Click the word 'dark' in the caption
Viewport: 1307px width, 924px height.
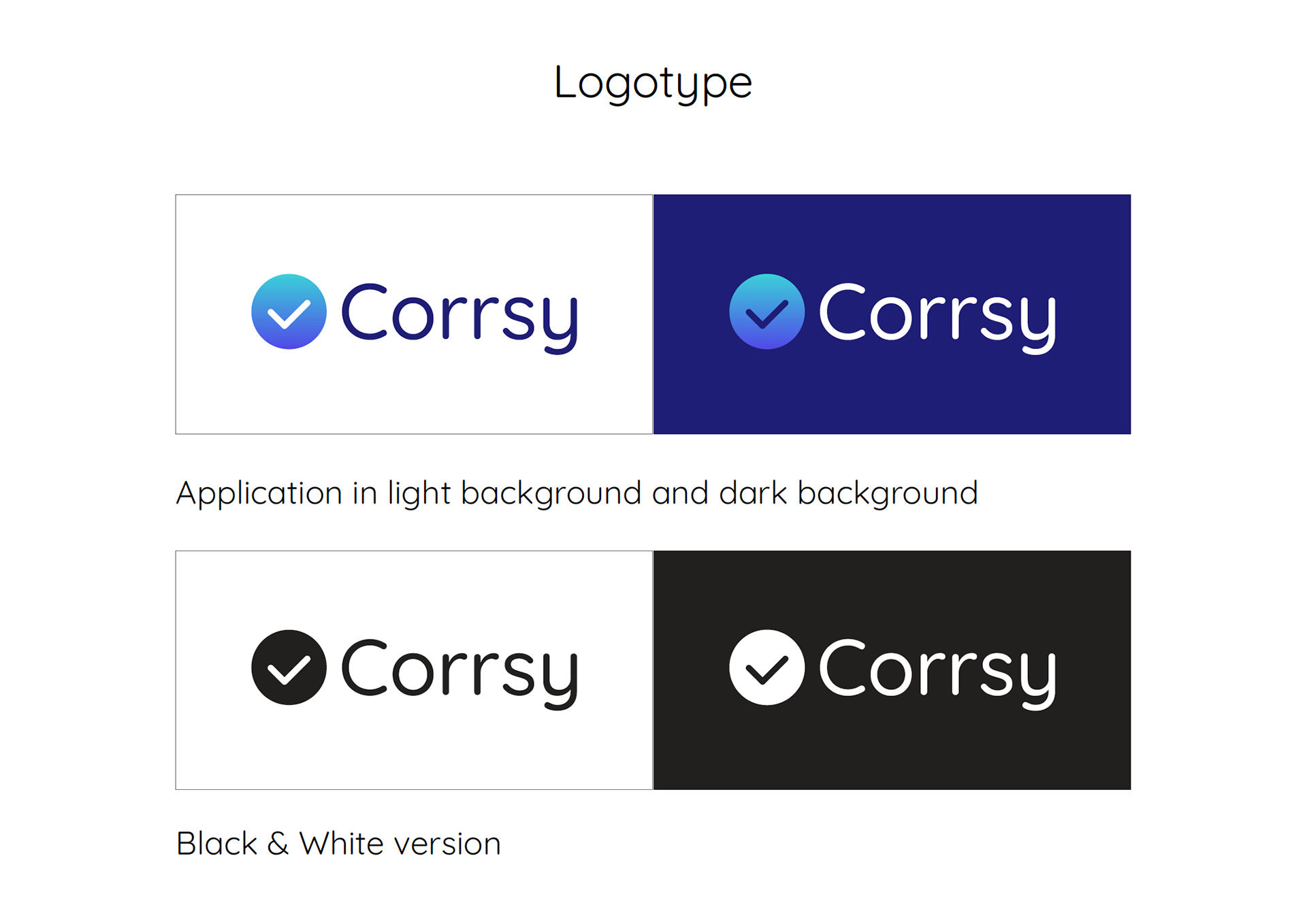click(x=753, y=492)
